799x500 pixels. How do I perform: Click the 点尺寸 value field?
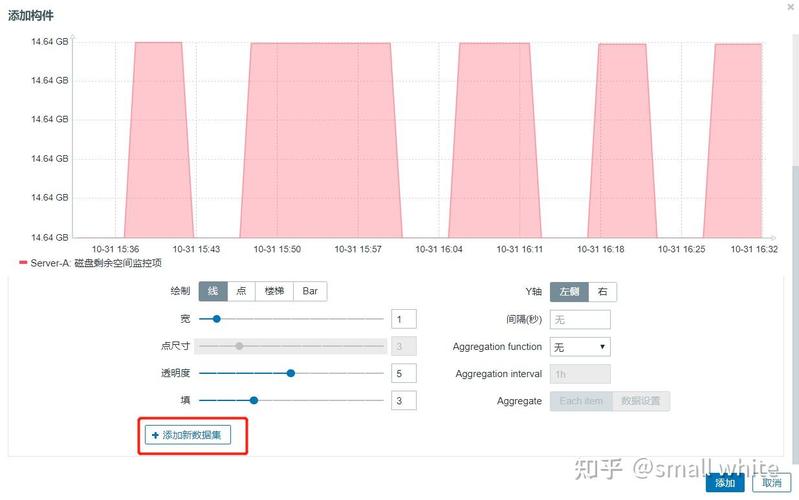tap(404, 346)
